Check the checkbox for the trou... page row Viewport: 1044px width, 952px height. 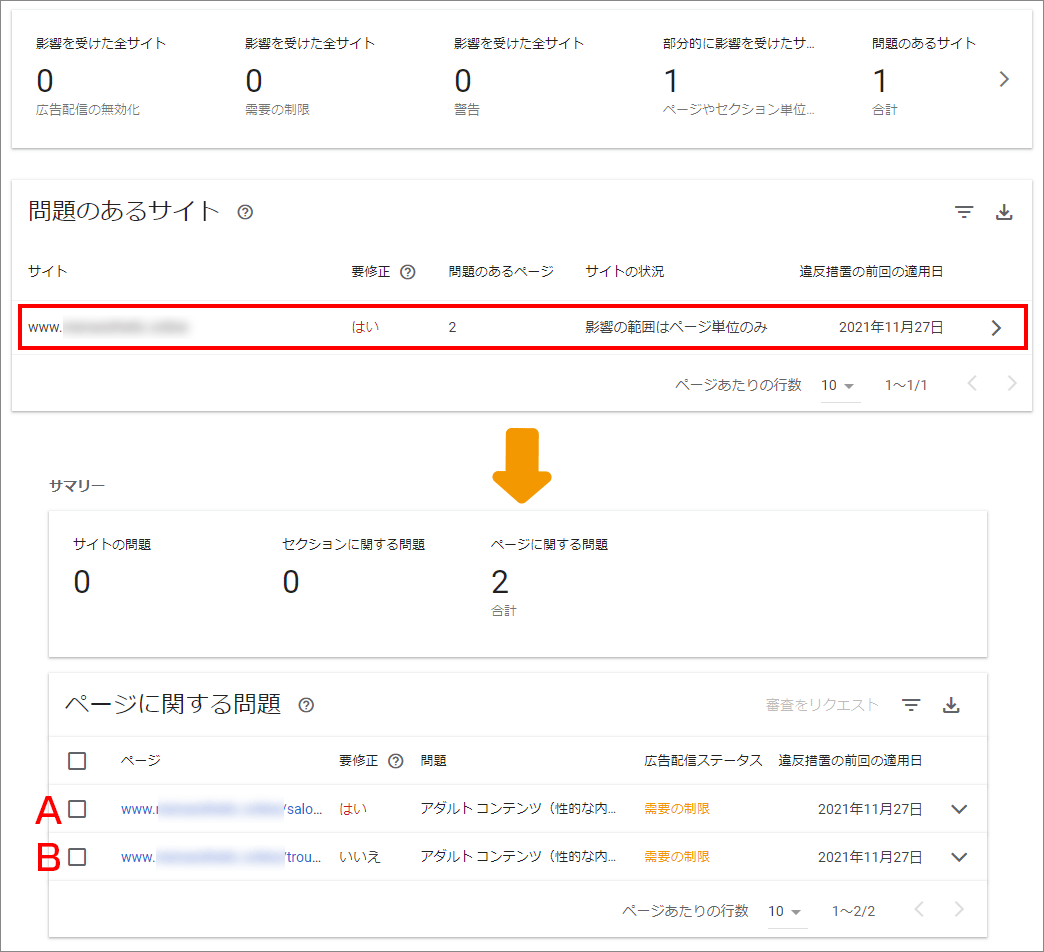click(77, 857)
